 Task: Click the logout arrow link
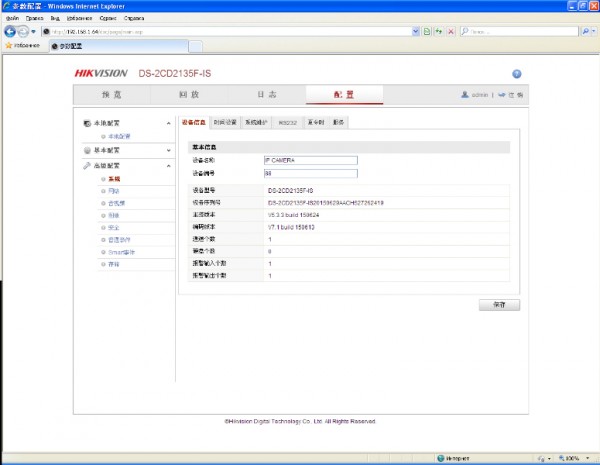tap(510, 95)
